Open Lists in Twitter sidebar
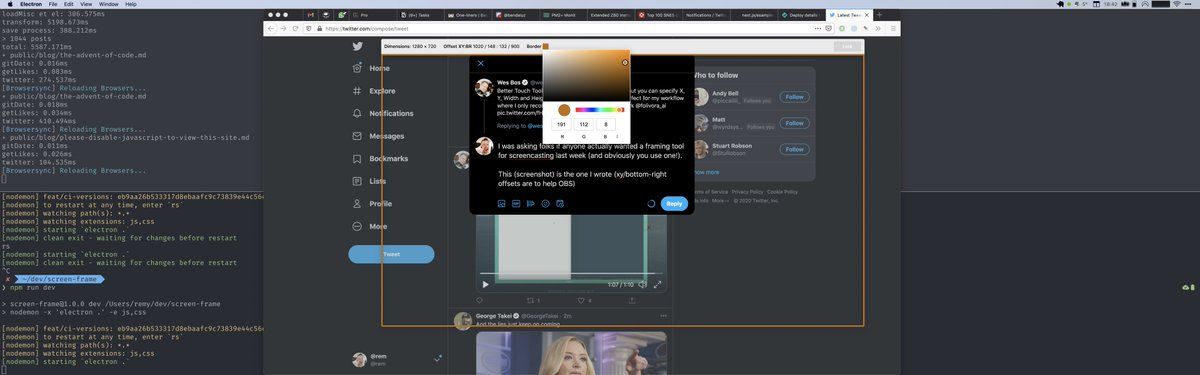The image size is (1200, 375). 368,181
